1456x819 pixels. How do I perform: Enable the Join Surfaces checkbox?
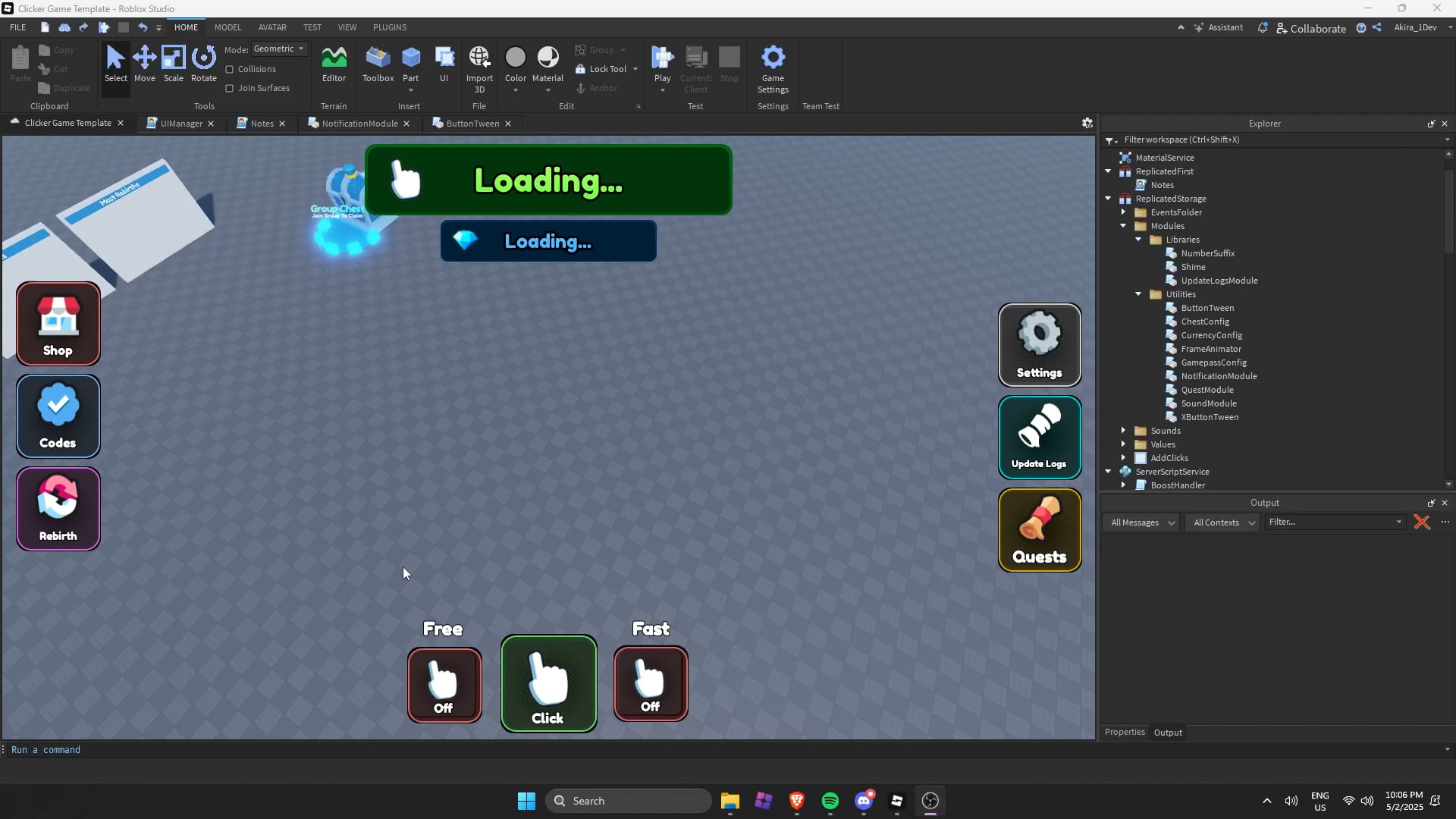pyautogui.click(x=229, y=88)
